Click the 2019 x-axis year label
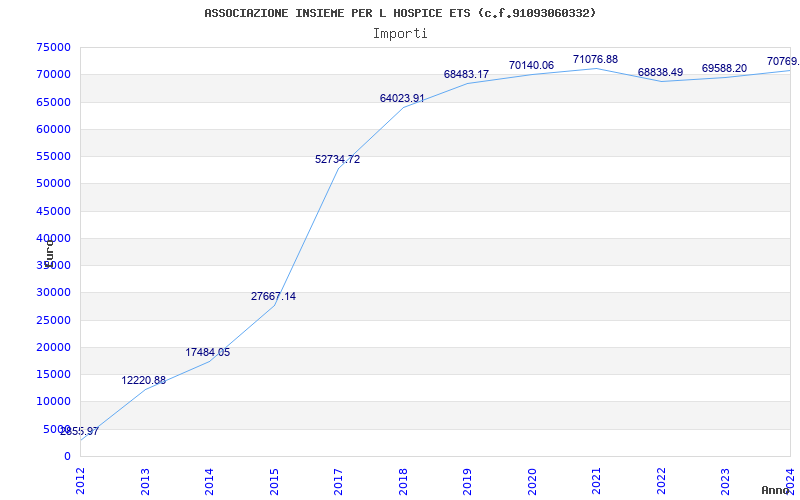The image size is (800, 500). (x=467, y=480)
